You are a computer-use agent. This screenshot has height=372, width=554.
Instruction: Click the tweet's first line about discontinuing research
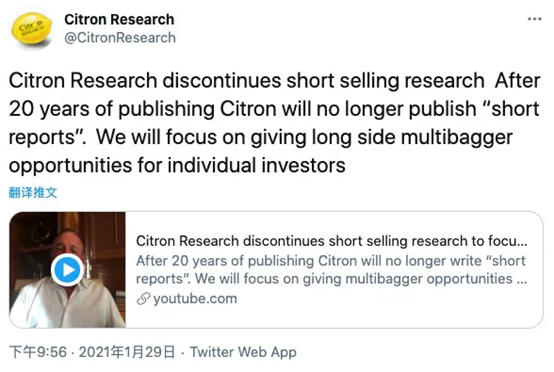(x=275, y=81)
